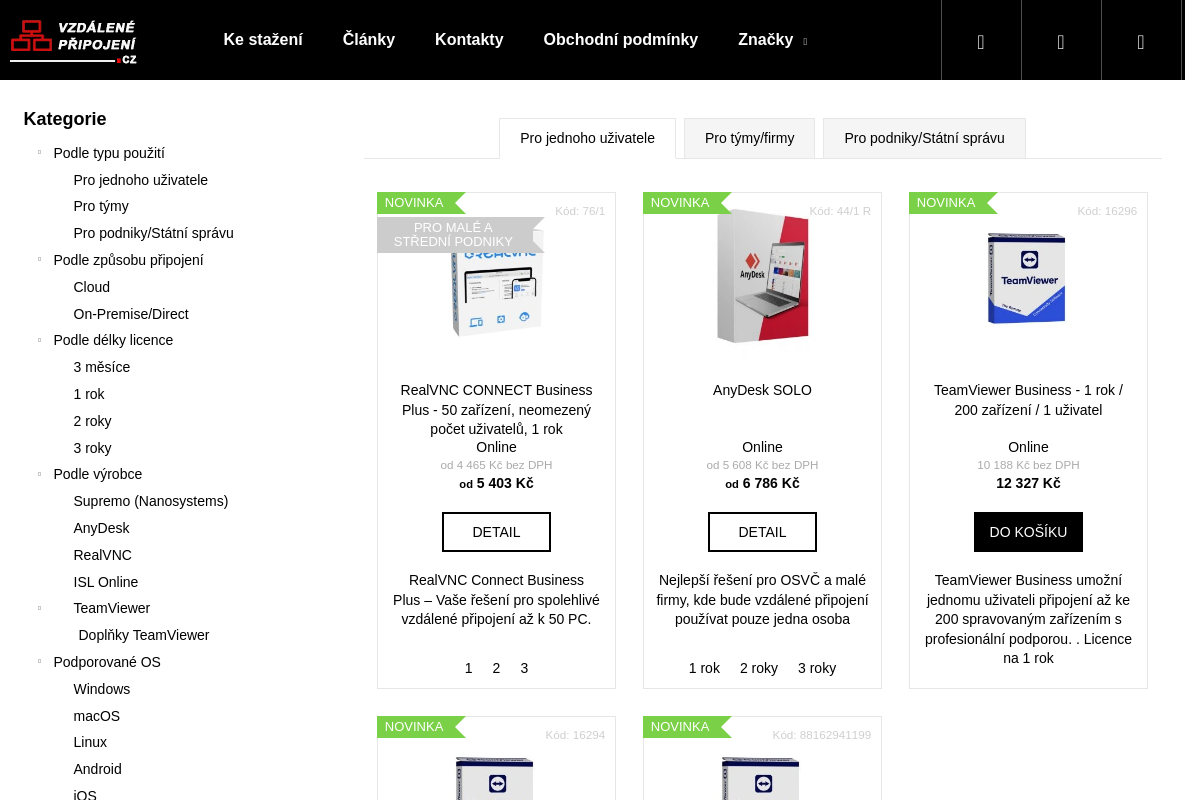Open Podporované OS category
Viewport: 1200px width, 800px height.
(x=107, y=662)
